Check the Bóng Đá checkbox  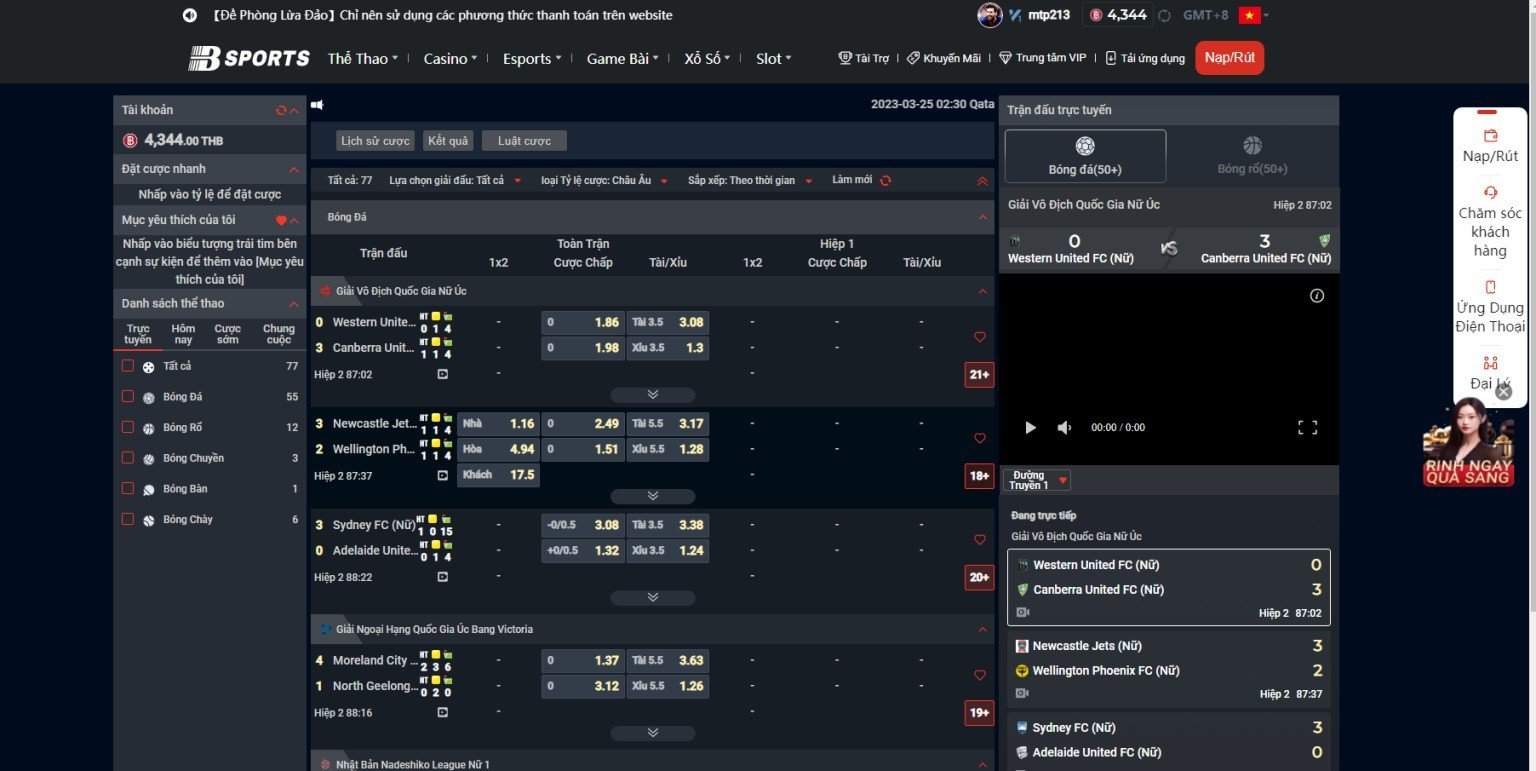coord(128,397)
